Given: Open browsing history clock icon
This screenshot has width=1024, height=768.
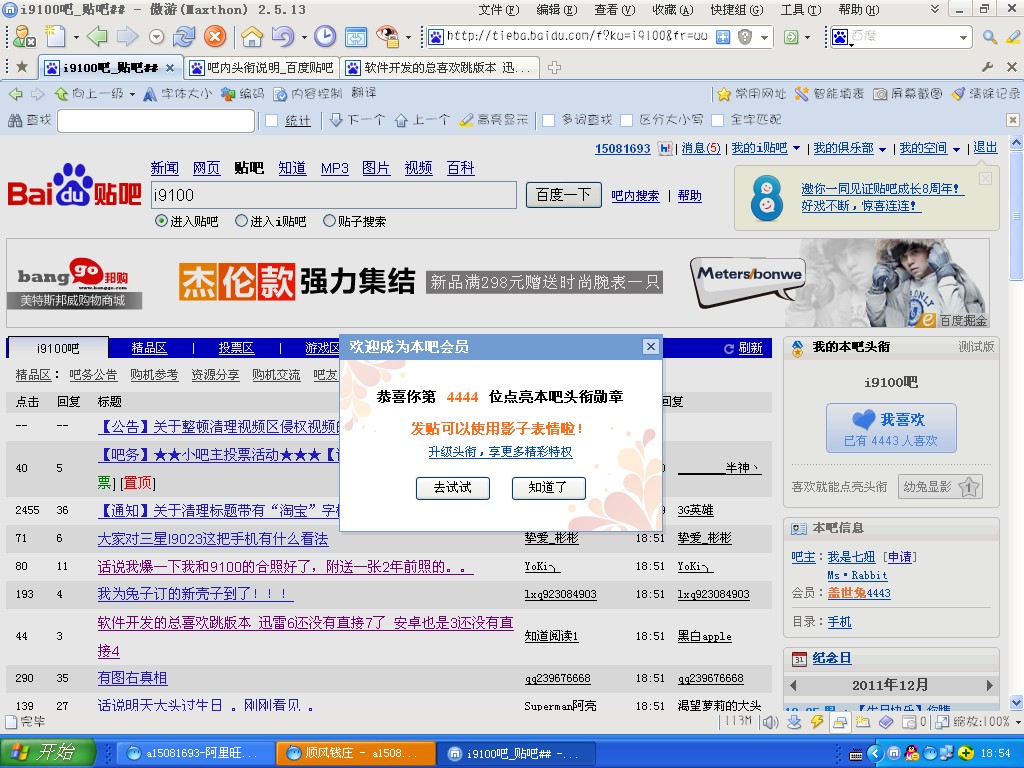Looking at the screenshot, I should coord(325,36).
